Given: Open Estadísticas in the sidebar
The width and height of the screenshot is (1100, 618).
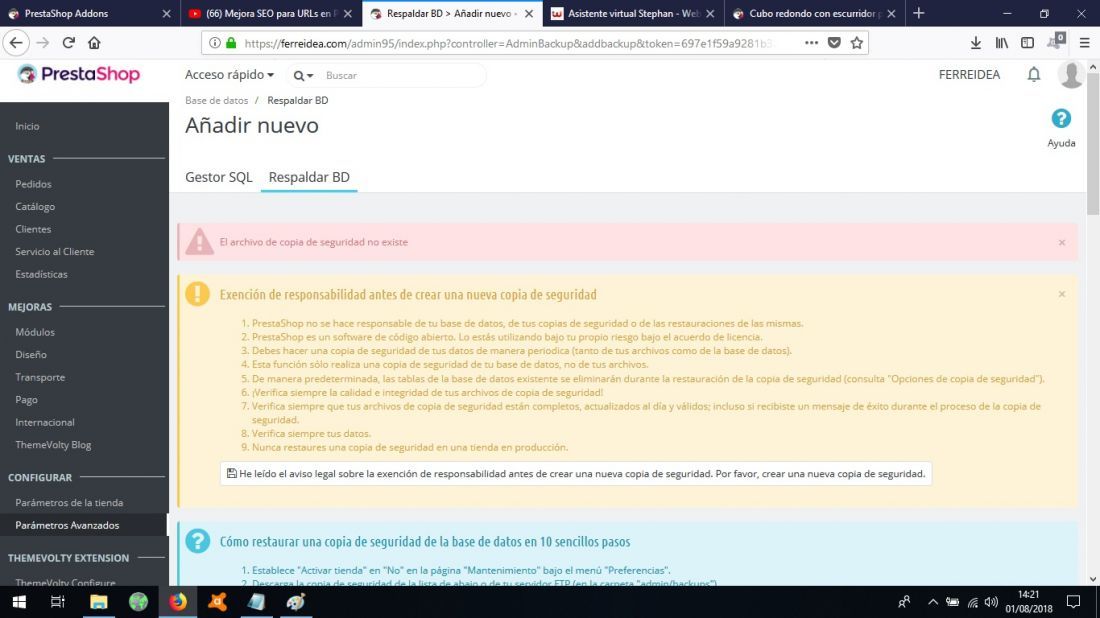Looking at the screenshot, I should pyautogui.click(x=41, y=274).
